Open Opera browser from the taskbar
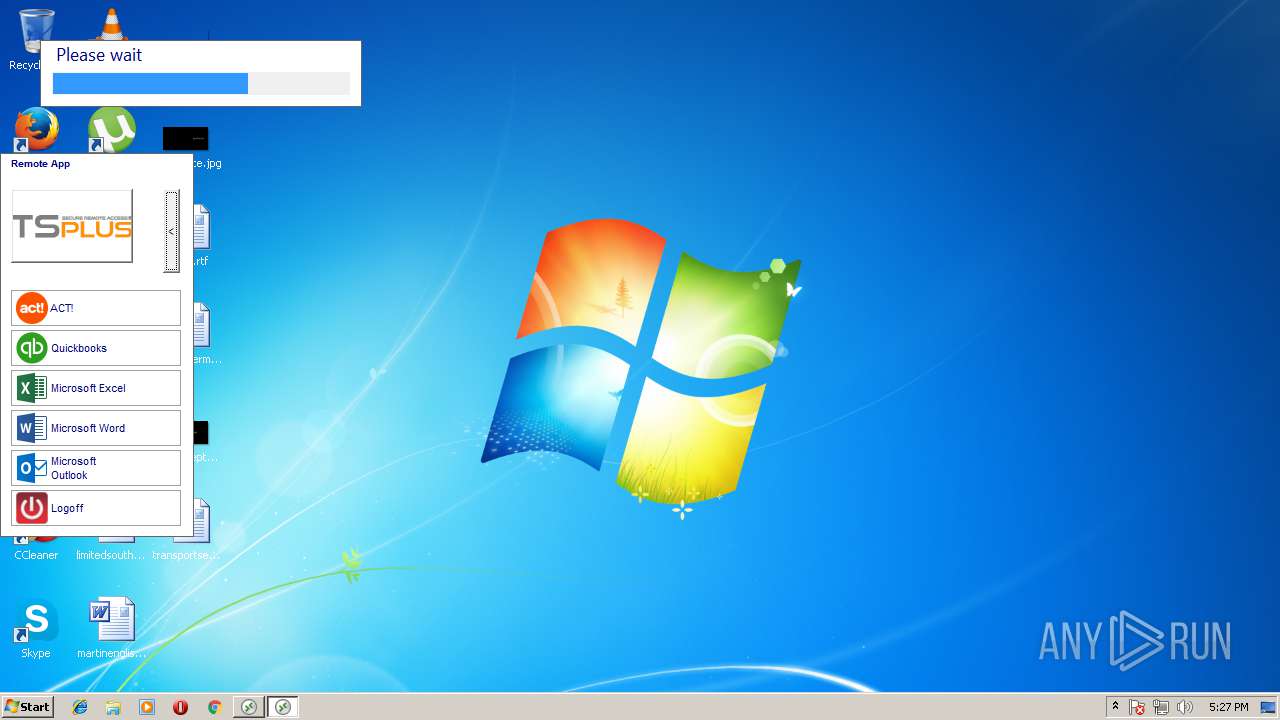Viewport: 1280px width, 720px height. (x=180, y=707)
